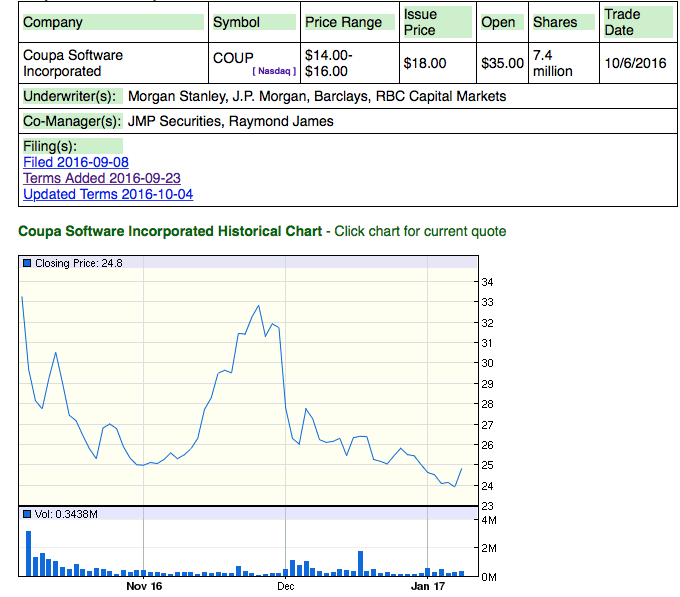The width and height of the screenshot is (680, 597).
Task: Click the Co-Manager(s) label
Action: coord(72,121)
